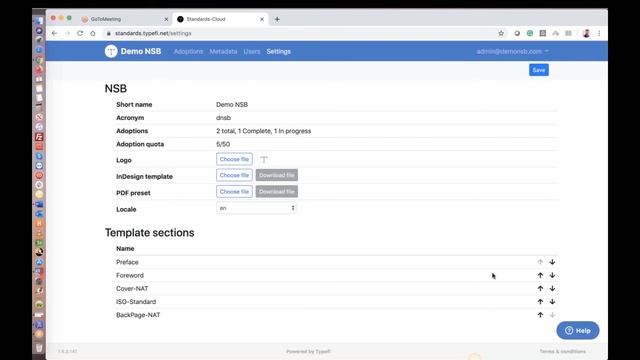Reload the browser page
640x360 pixels.
coord(80,33)
